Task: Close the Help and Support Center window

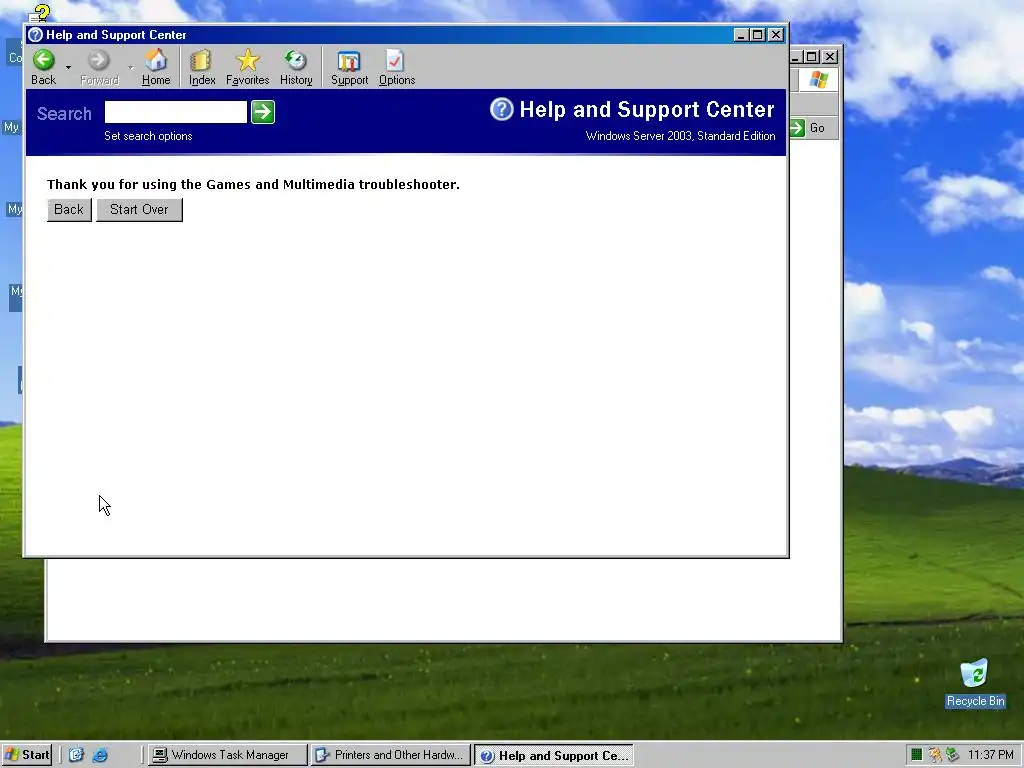Action: click(x=775, y=35)
